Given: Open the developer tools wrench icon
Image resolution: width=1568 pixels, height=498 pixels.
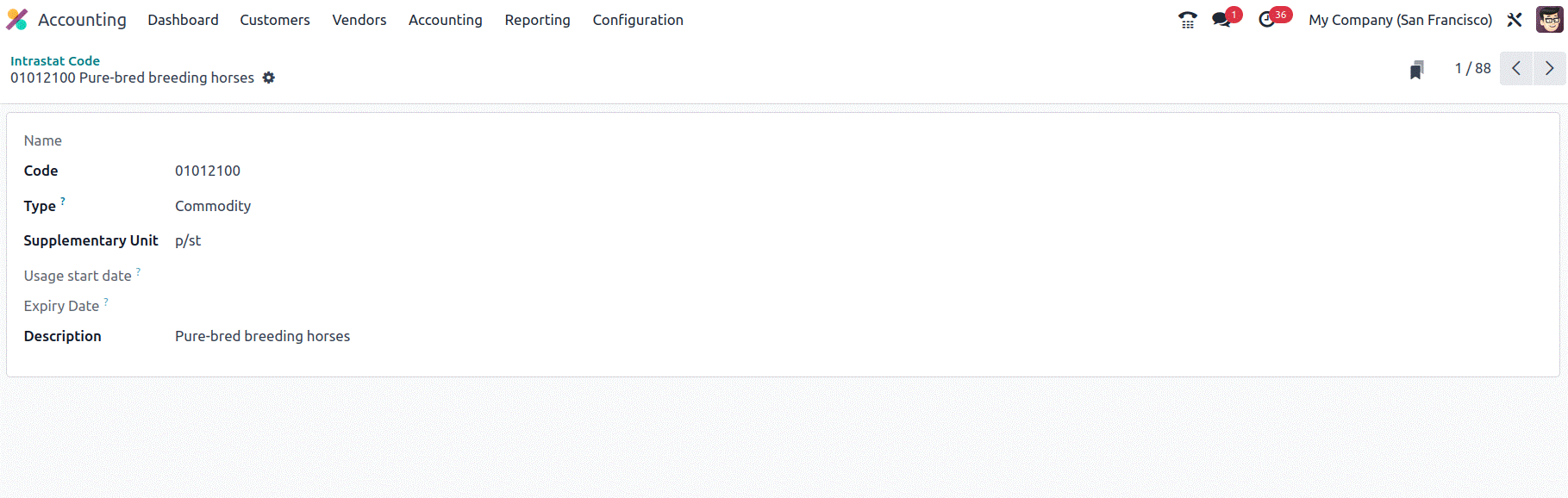Looking at the screenshot, I should 1515,20.
